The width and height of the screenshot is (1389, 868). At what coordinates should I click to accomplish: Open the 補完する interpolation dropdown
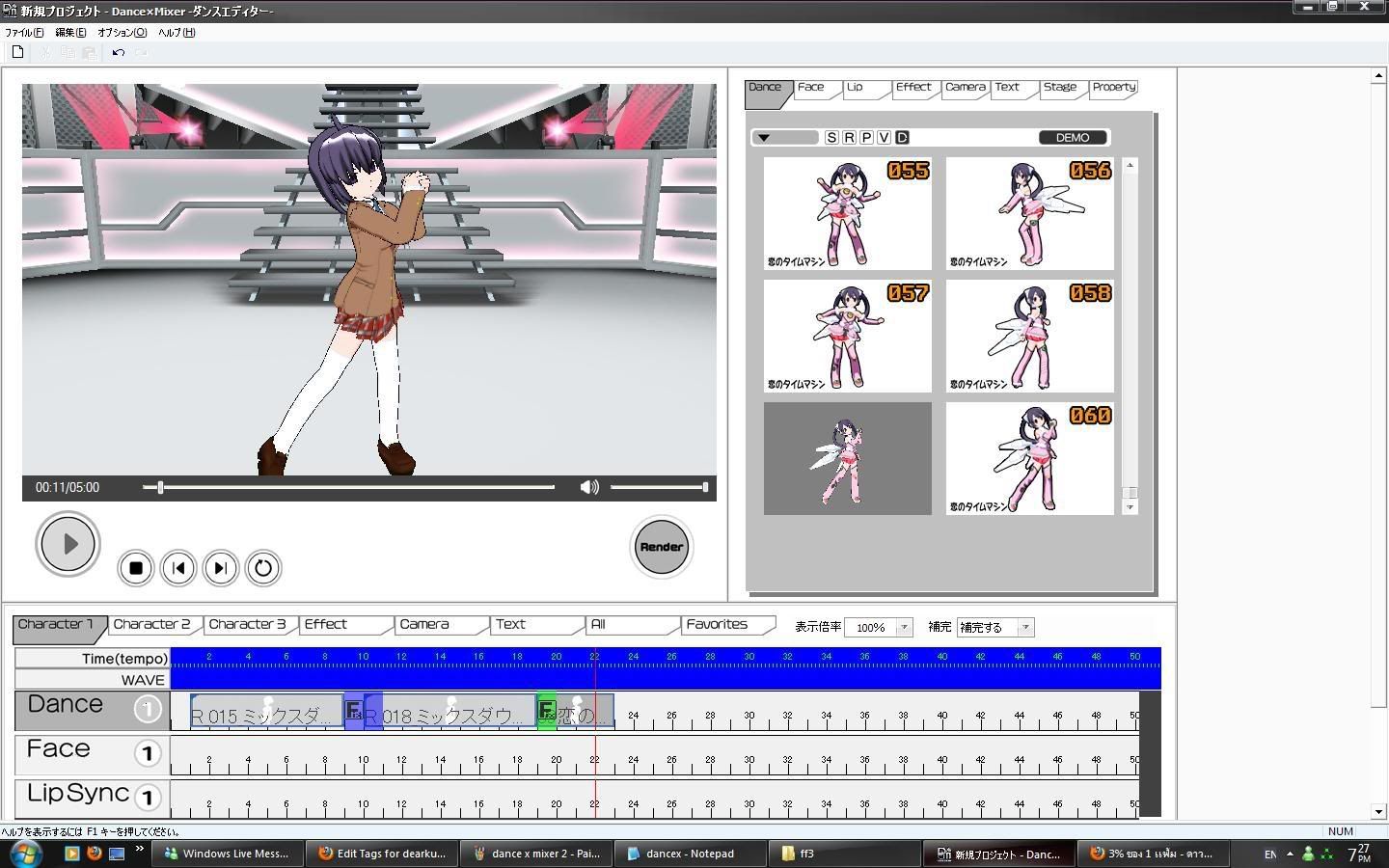[x=1025, y=627]
